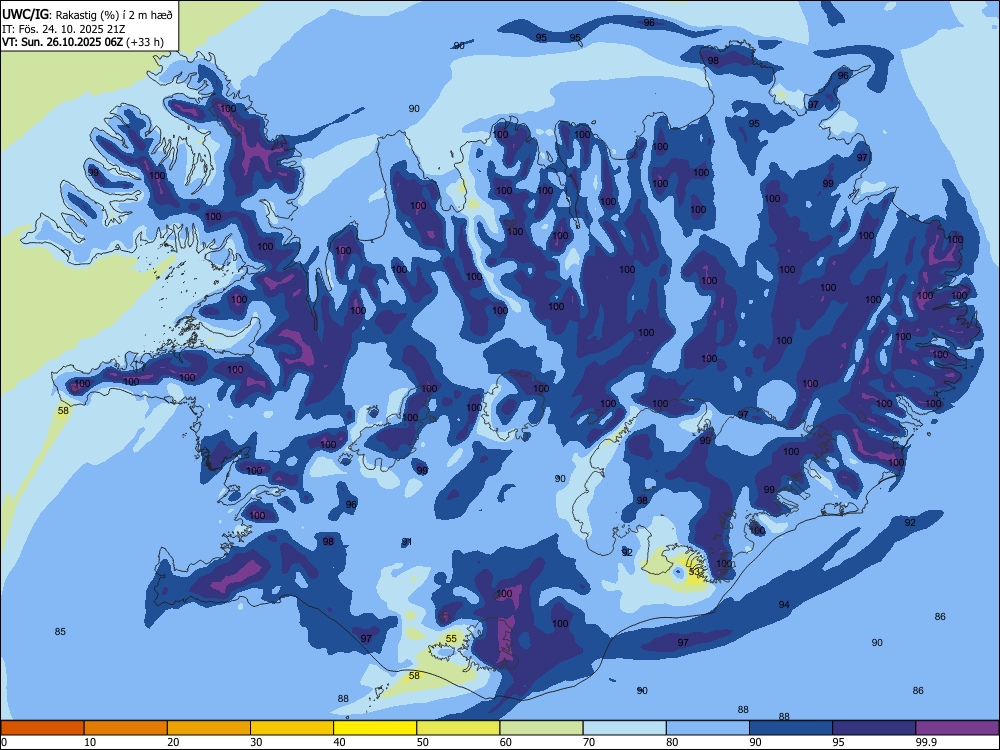
Task: Click the '85' humidity value over the southwest ocean
Action: tap(60, 631)
